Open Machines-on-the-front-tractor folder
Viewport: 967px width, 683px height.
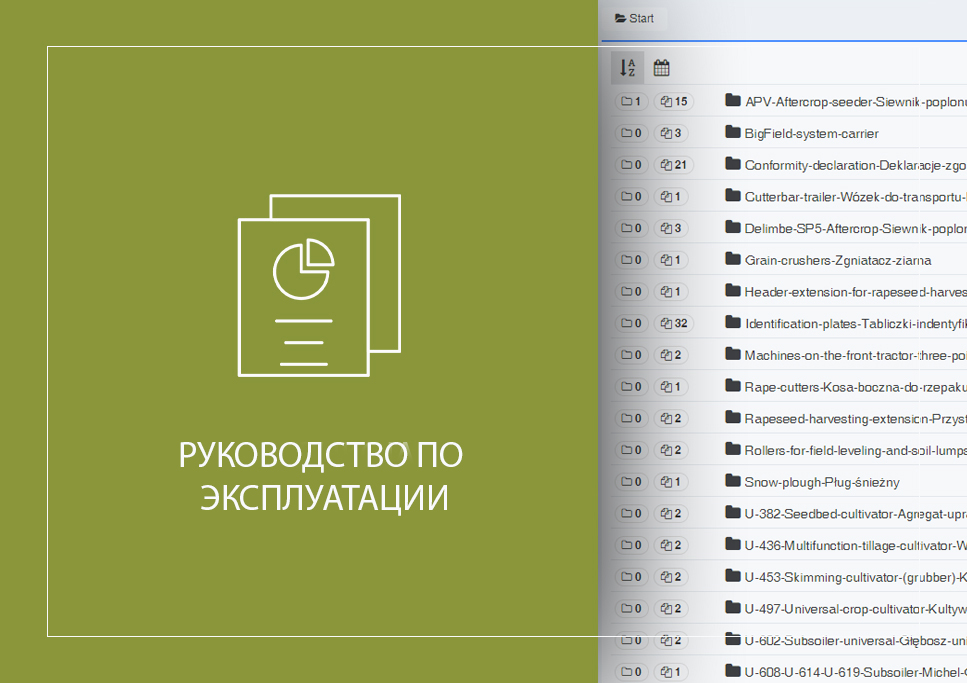pos(855,355)
